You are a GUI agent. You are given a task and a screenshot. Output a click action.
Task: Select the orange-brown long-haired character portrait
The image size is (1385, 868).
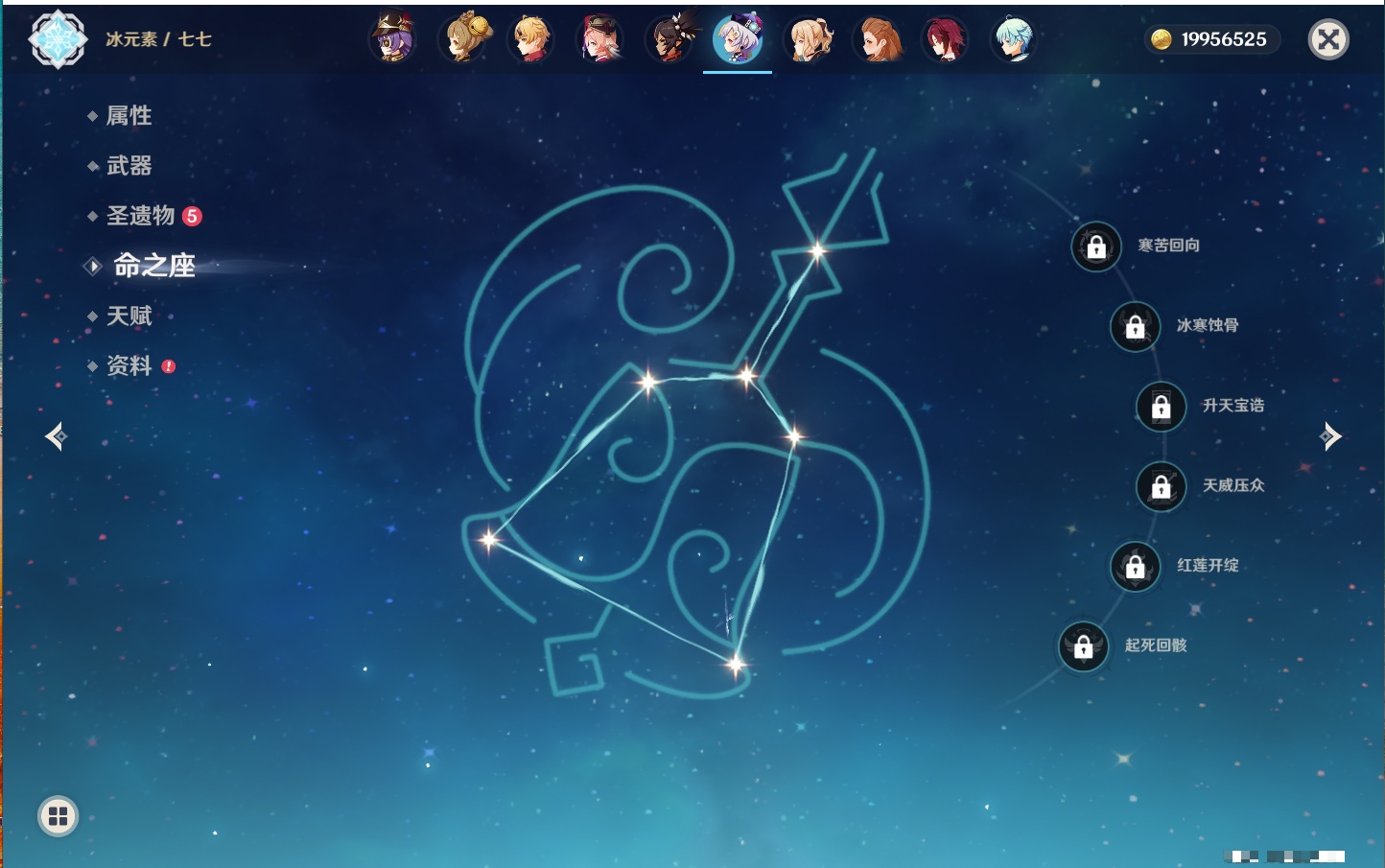pyautogui.click(x=877, y=38)
